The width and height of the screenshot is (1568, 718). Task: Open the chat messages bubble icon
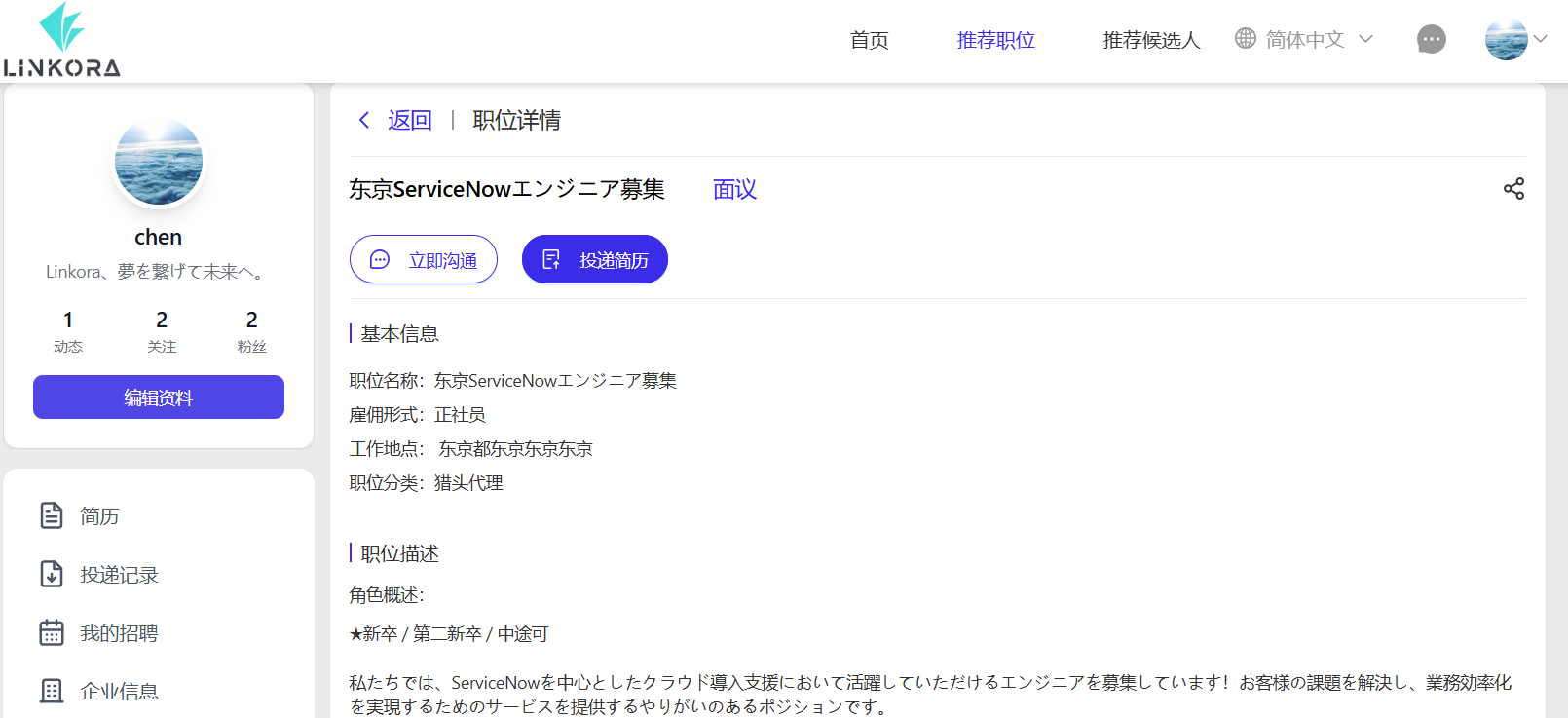[1431, 40]
